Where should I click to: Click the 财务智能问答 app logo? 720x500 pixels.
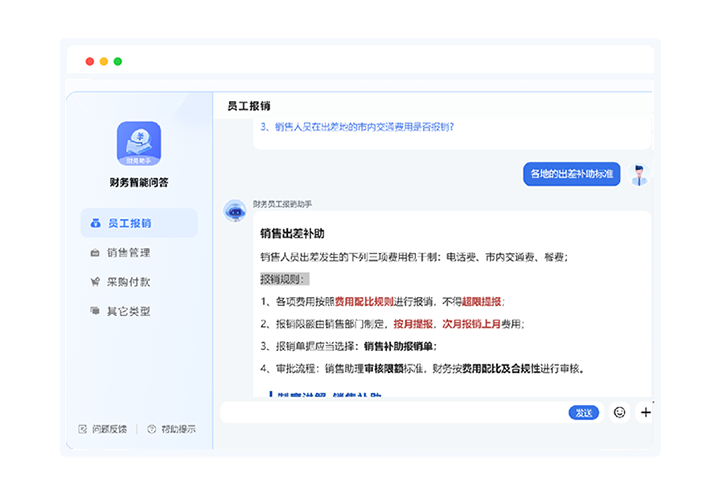tap(138, 143)
